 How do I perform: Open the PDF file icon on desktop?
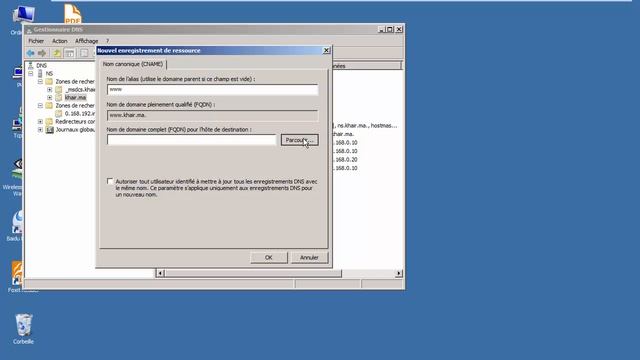73,14
